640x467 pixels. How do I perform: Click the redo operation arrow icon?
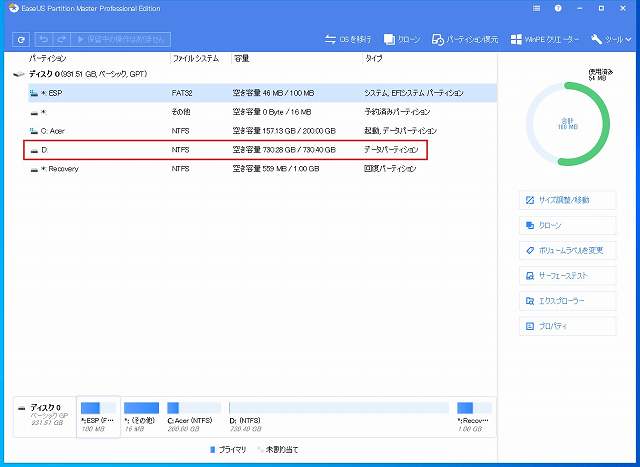pyautogui.click(x=61, y=39)
